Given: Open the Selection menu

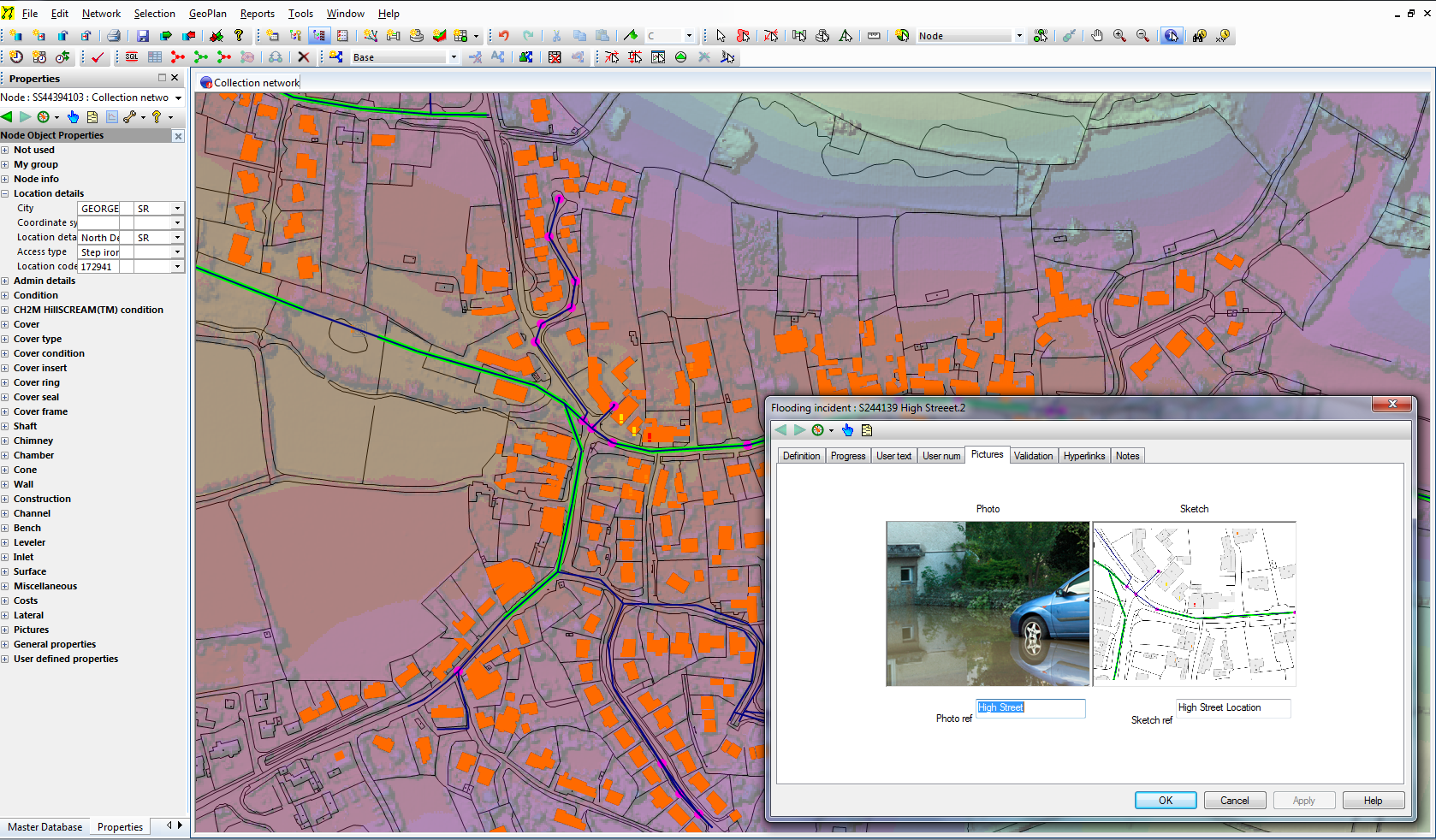Looking at the screenshot, I should pyautogui.click(x=154, y=14).
